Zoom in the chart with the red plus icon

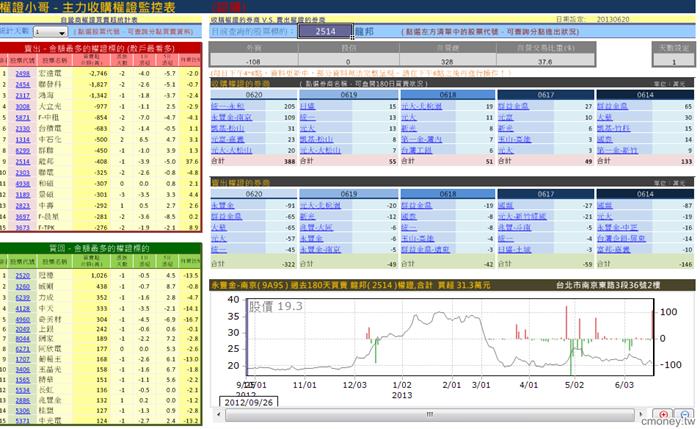tap(663, 414)
